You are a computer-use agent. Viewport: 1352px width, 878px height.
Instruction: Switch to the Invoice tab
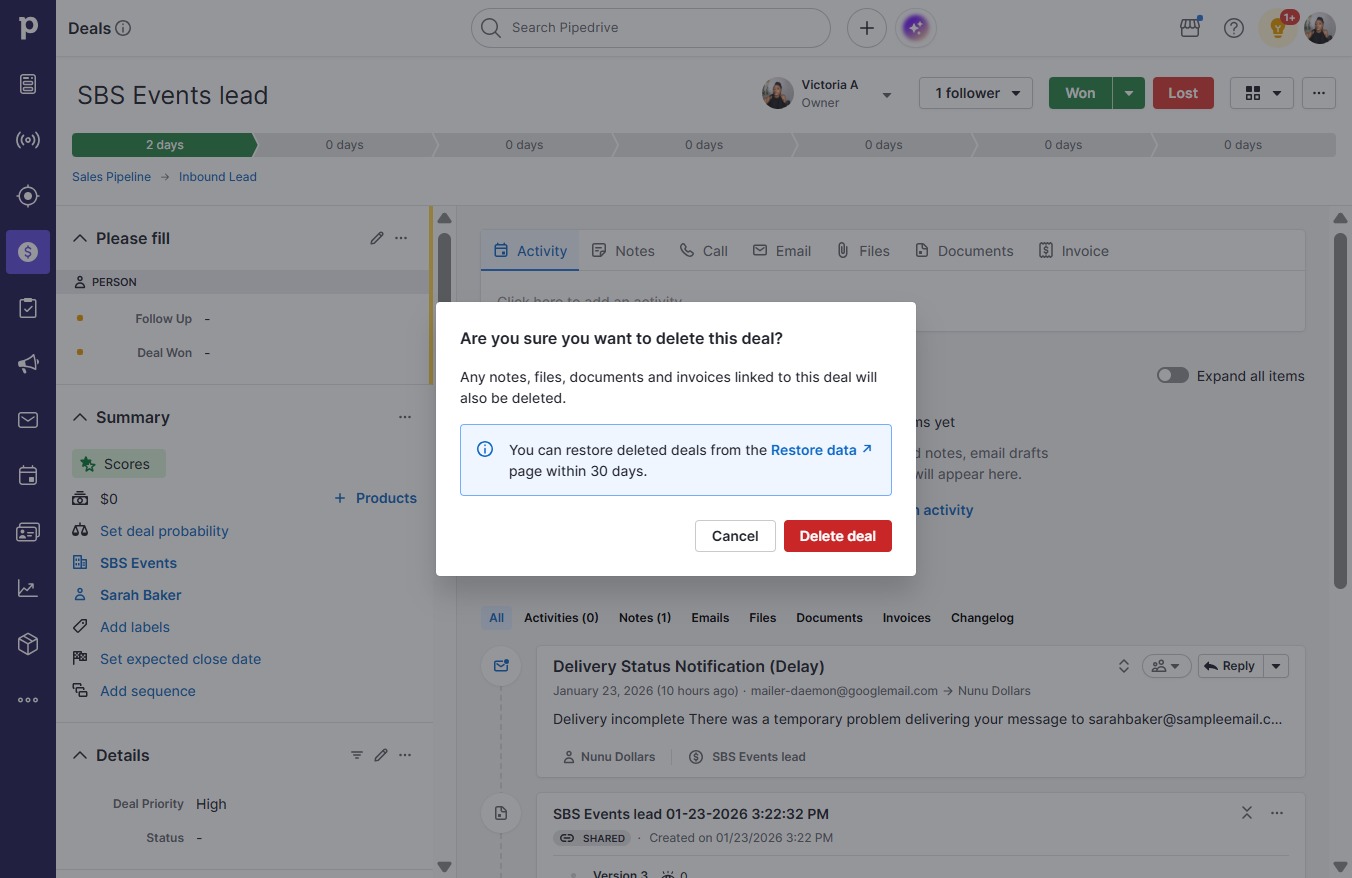[x=1074, y=251]
